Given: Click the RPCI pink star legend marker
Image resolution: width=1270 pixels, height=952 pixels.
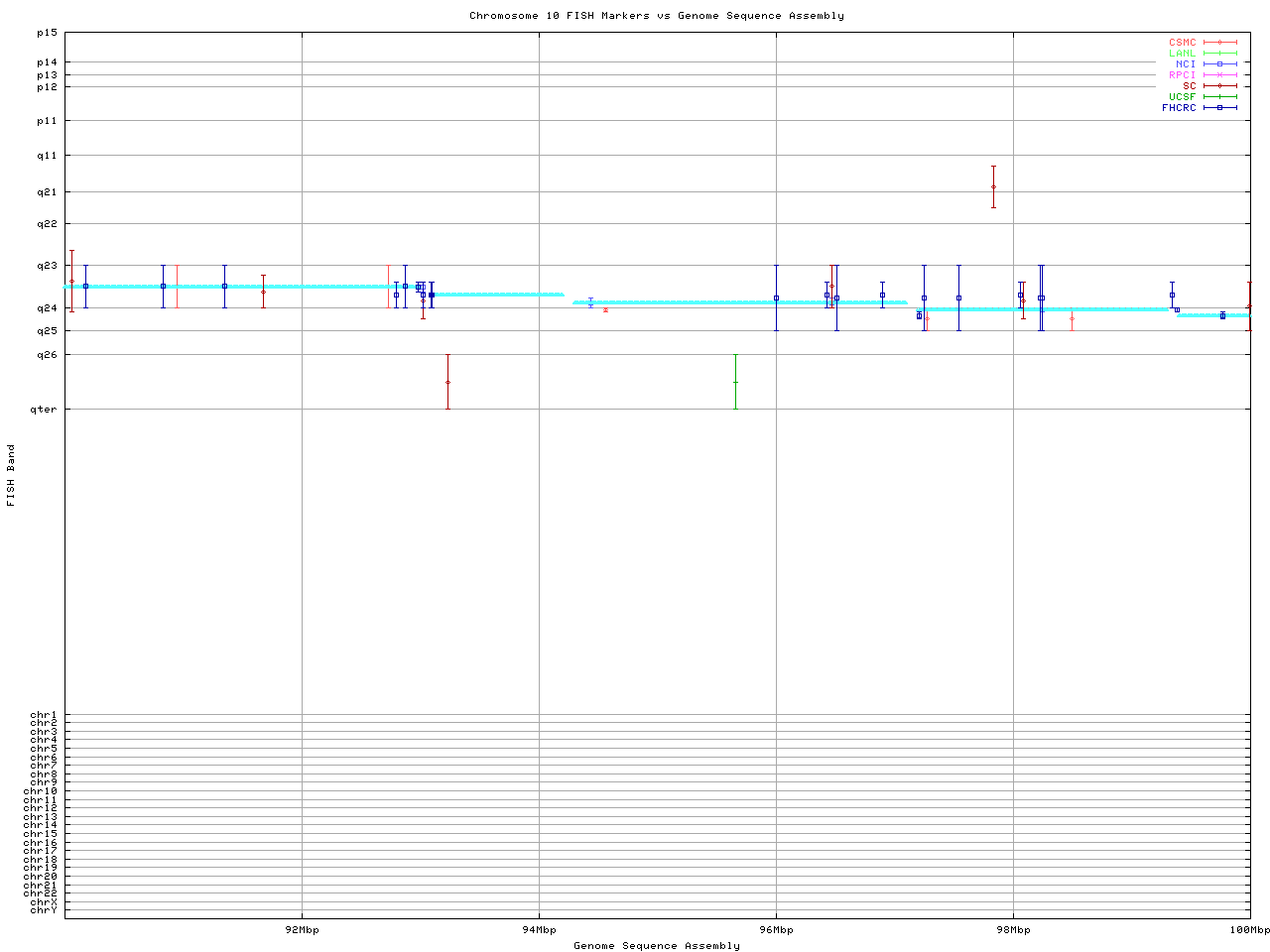Looking at the screenshot, I should pyautogui.click(x=1219, y=75).
